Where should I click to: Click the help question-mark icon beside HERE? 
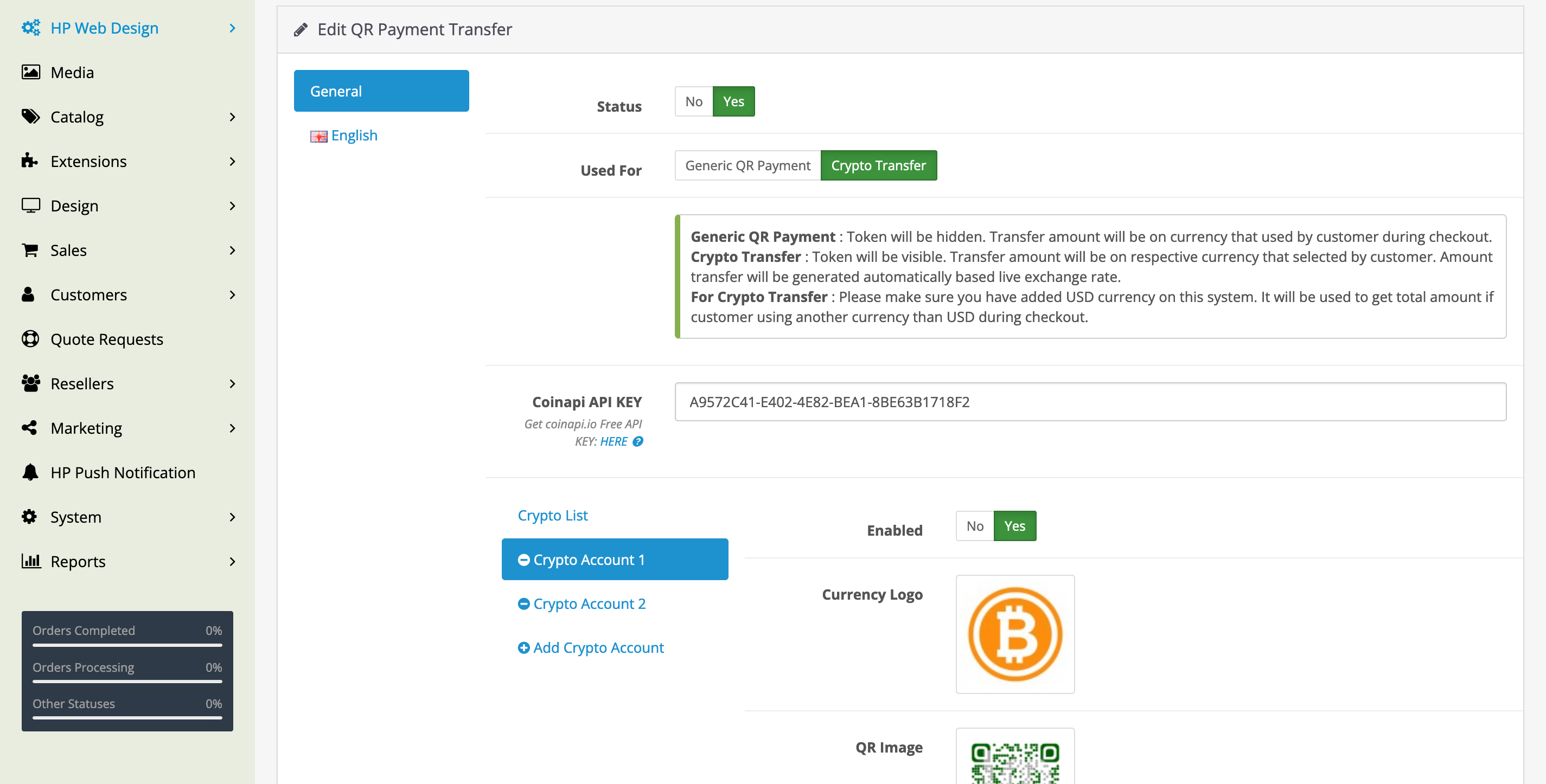click(x=638, y=441)
